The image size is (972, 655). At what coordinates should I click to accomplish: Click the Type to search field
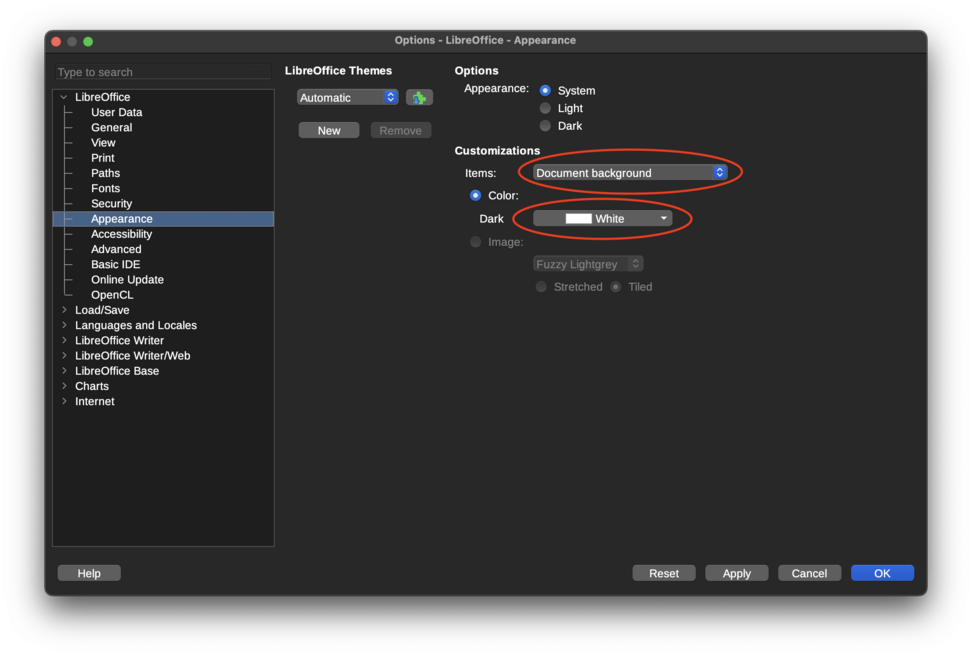(162, 71)
